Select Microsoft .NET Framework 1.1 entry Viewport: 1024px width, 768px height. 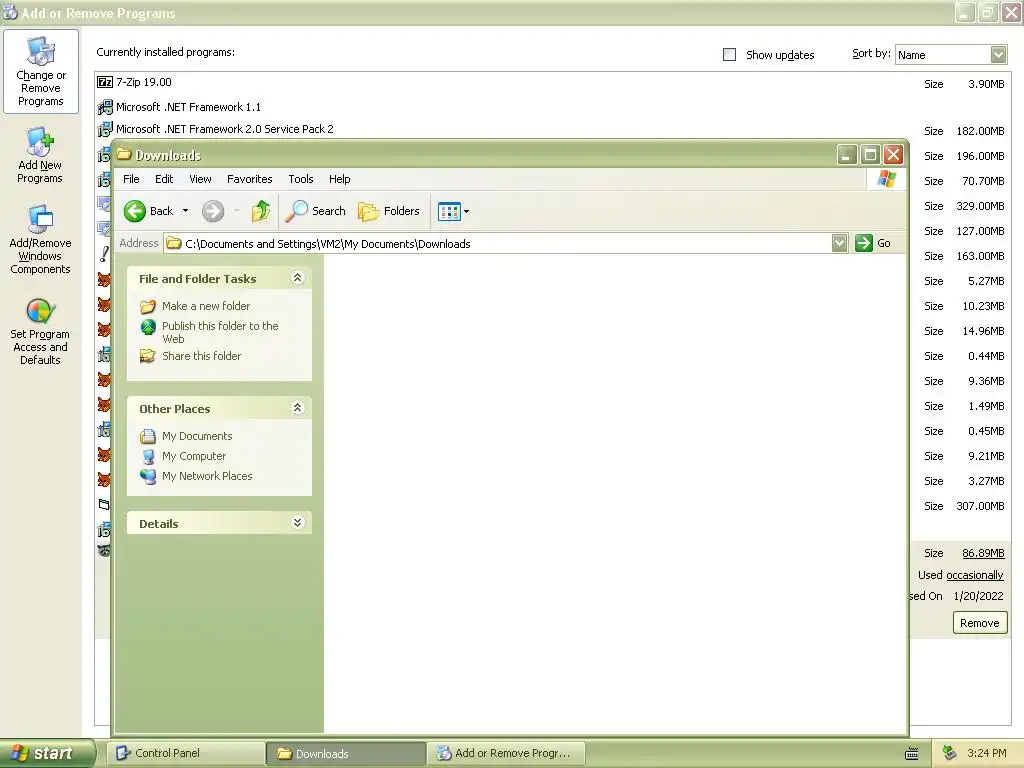tap(552, 107)
